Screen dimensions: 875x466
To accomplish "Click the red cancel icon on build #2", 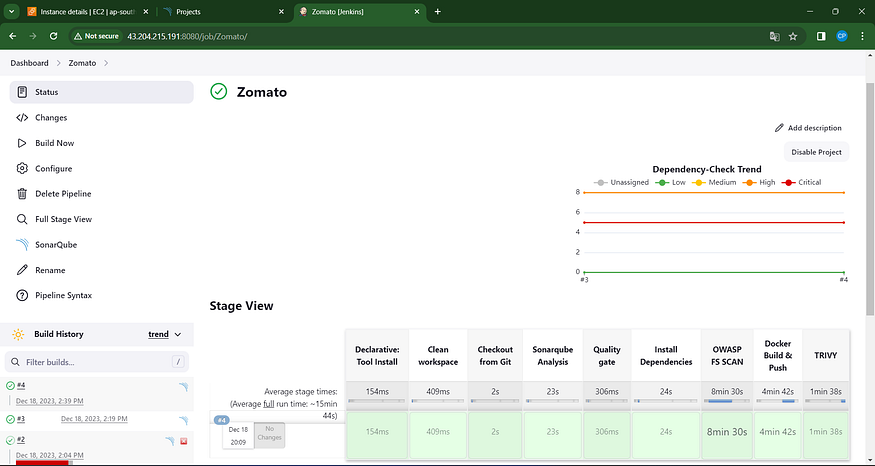I will click(184, 441).
